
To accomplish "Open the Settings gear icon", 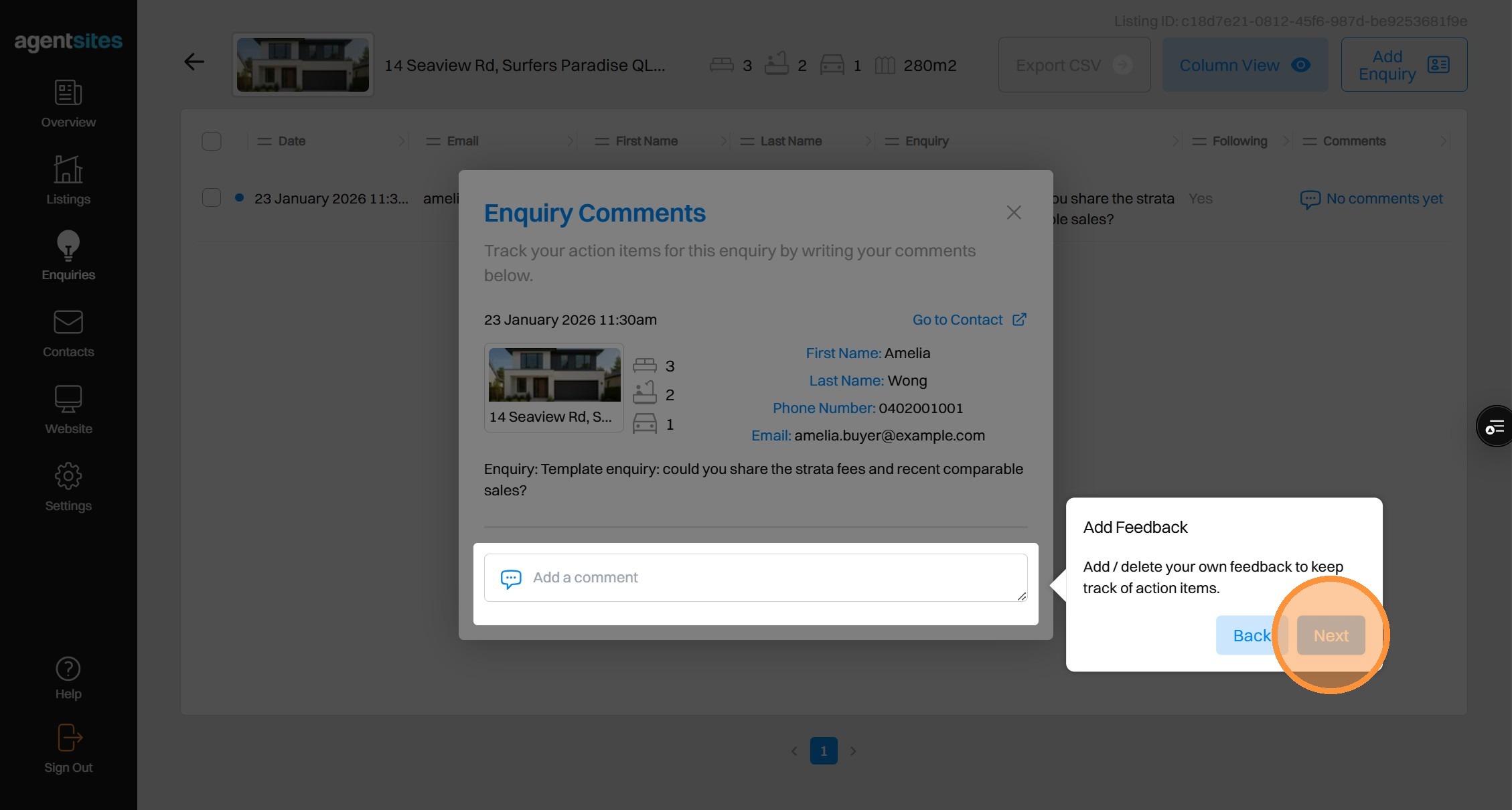I will pyautogui.click(x=68, y=476).
